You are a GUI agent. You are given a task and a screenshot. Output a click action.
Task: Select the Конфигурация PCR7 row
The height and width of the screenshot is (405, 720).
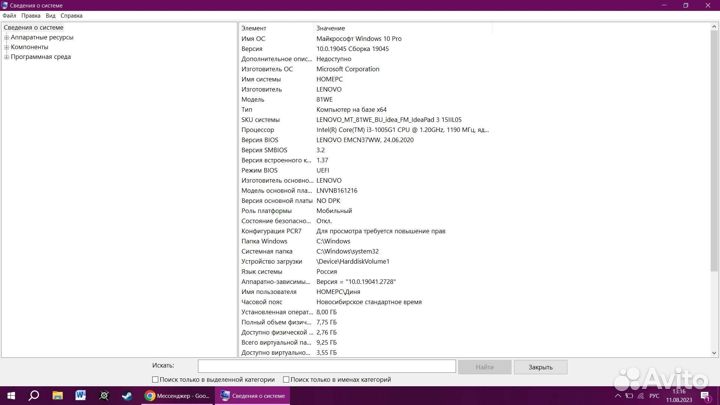point(365,231)
